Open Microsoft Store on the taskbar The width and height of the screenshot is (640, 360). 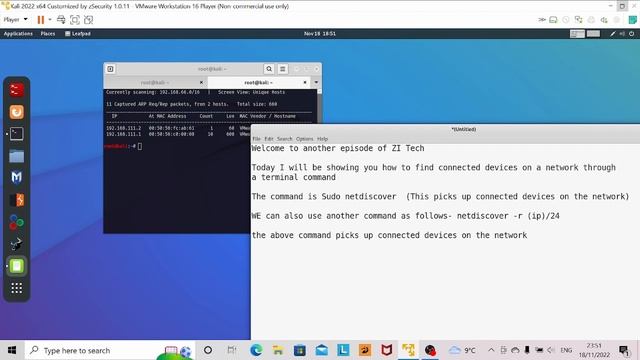[x=300, y=350]
